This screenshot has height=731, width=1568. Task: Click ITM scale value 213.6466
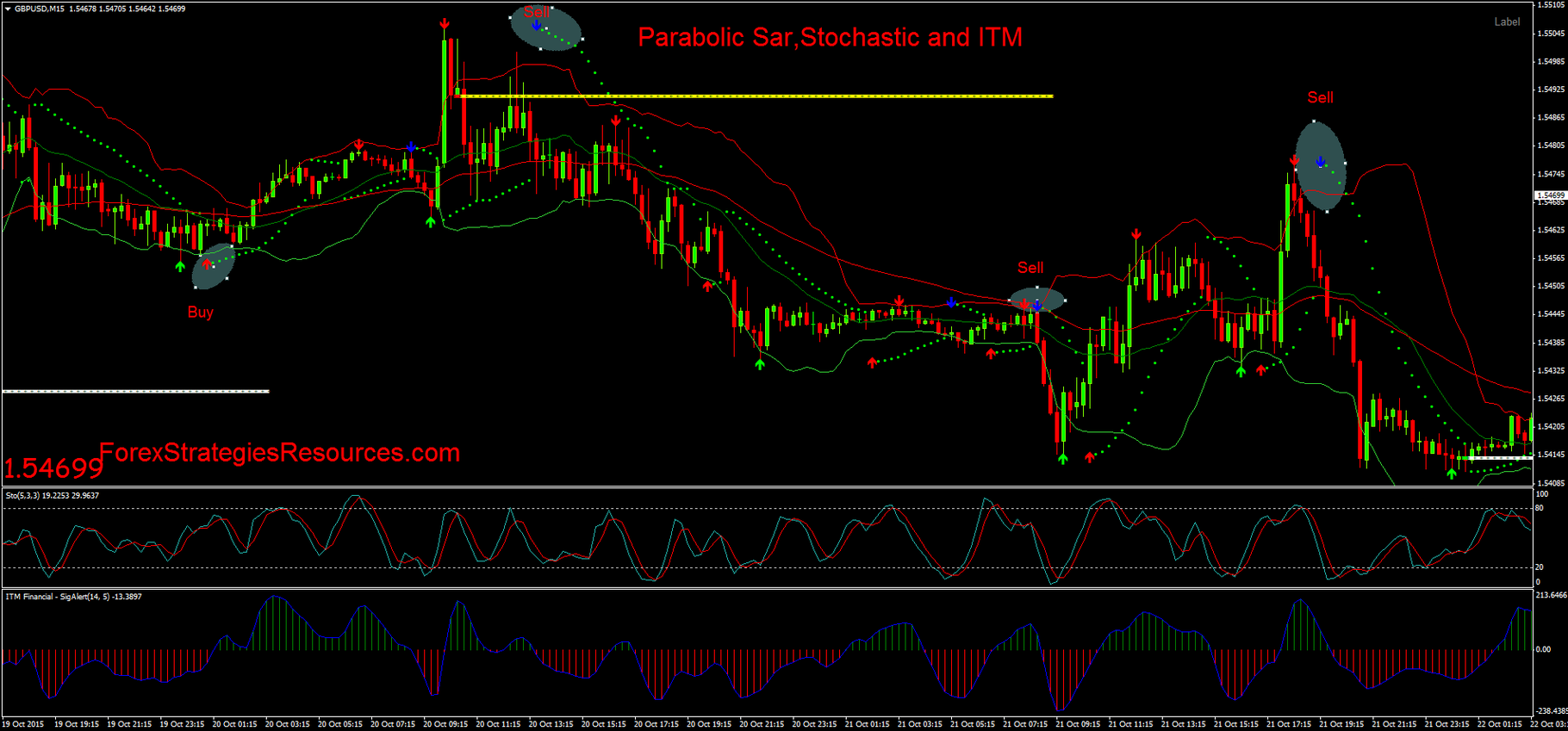click(x=1551, y=595)
